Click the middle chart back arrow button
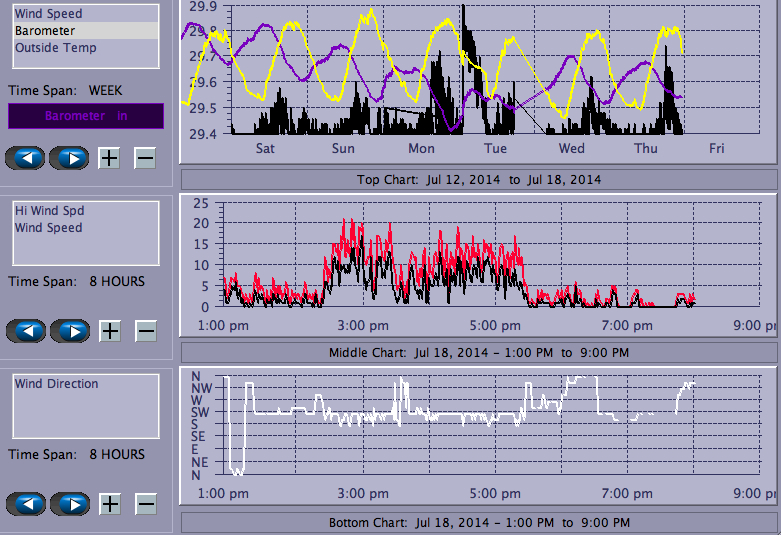The width and height of the screenshot is (781, 535). tap(26, 331)
